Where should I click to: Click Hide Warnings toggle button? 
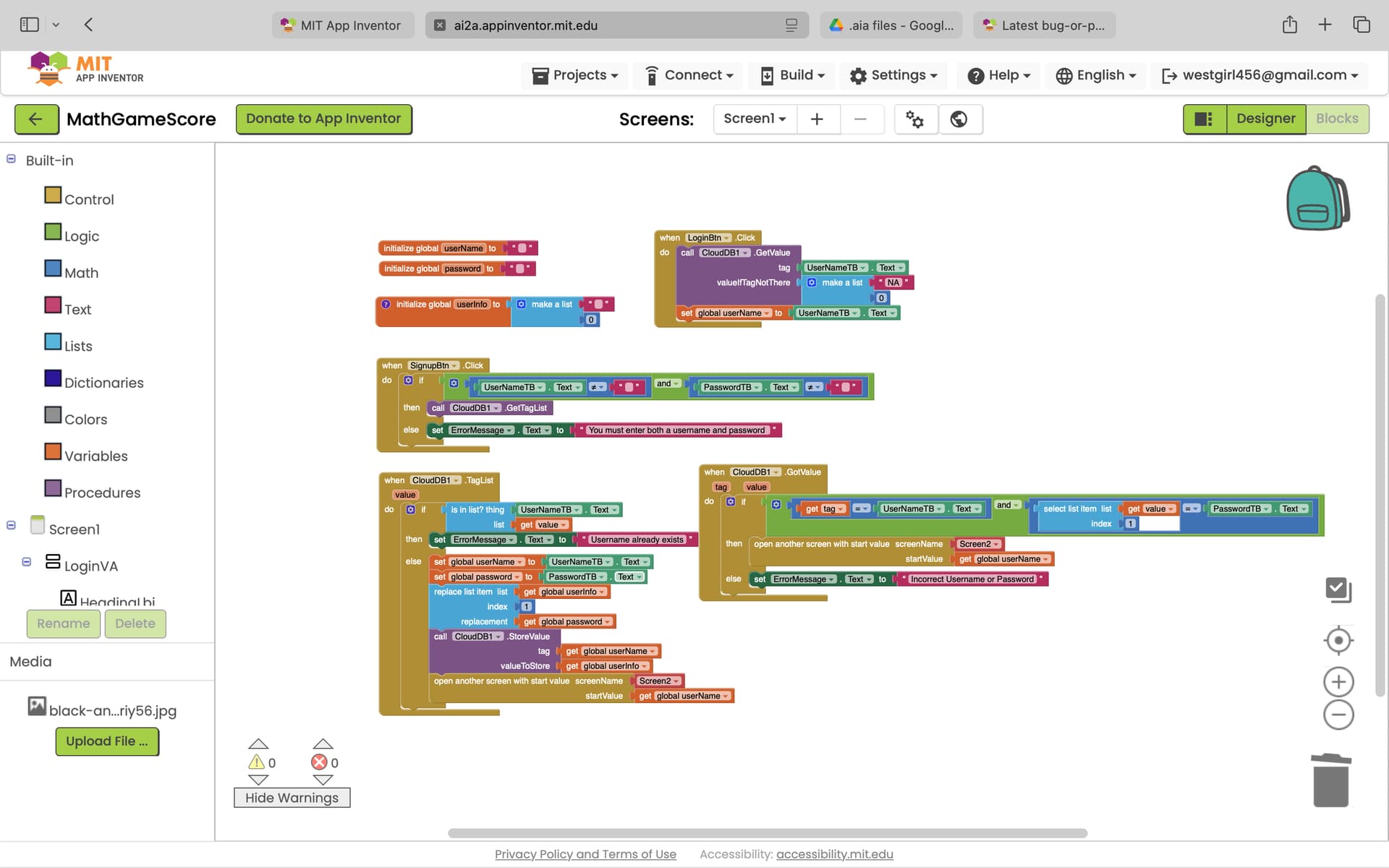click(x=292, y=797)
